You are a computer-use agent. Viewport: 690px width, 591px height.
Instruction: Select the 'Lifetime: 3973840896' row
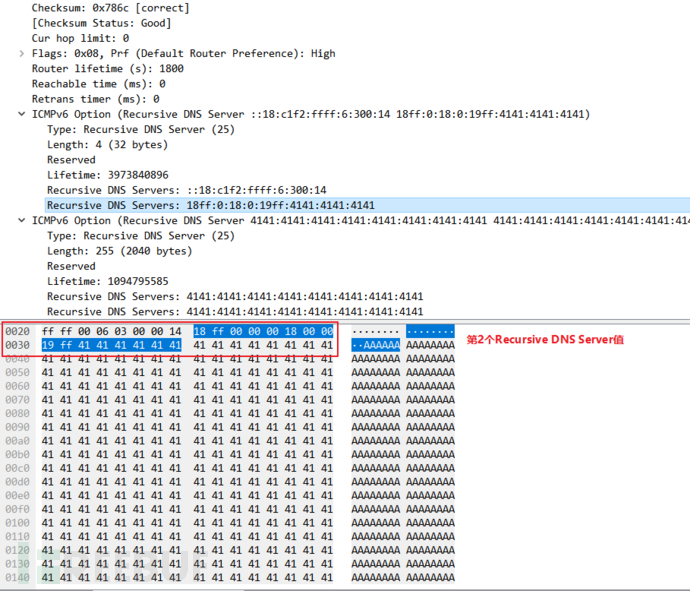107,175
